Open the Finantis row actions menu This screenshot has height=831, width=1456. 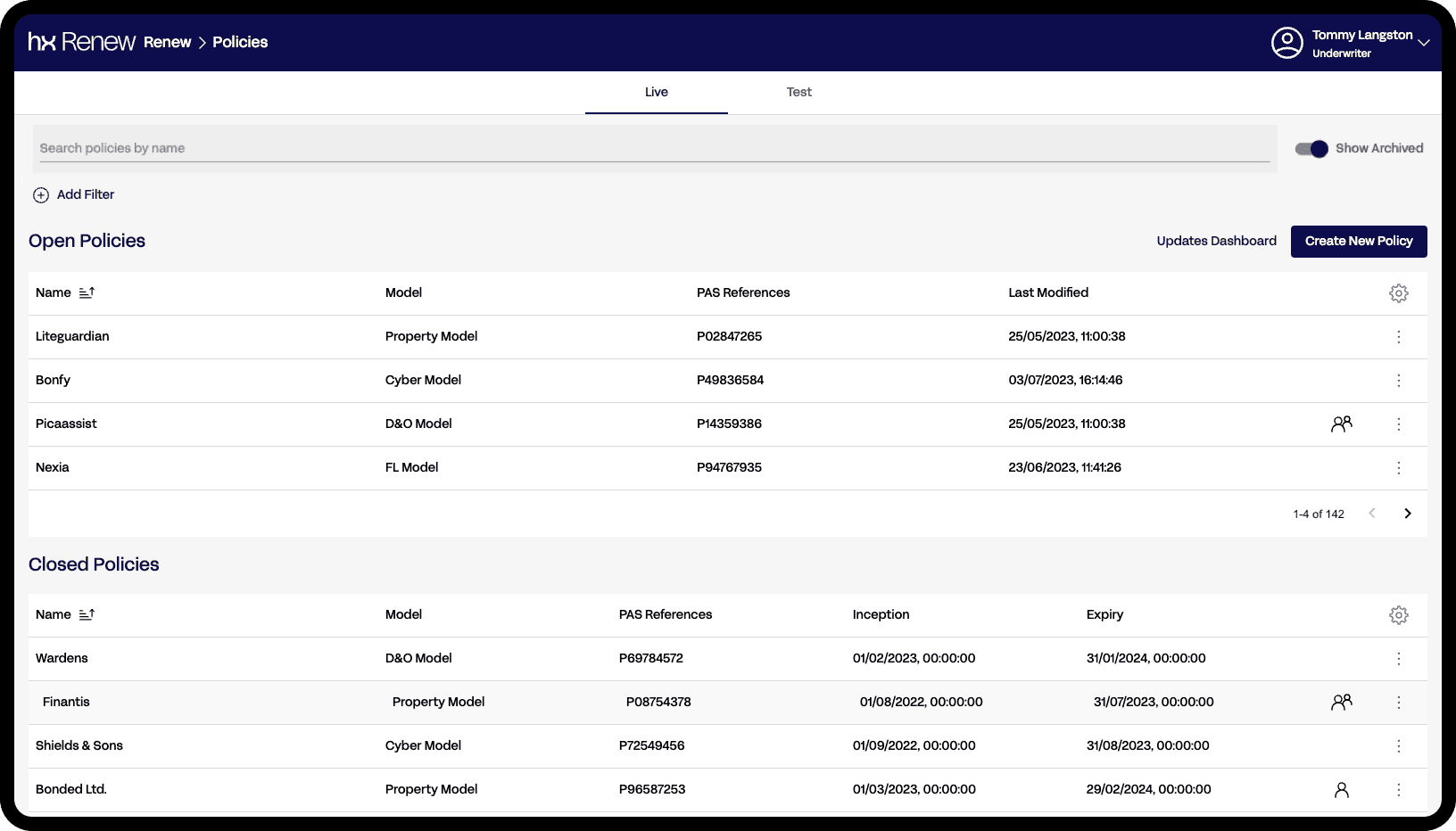pos(1399,703)
